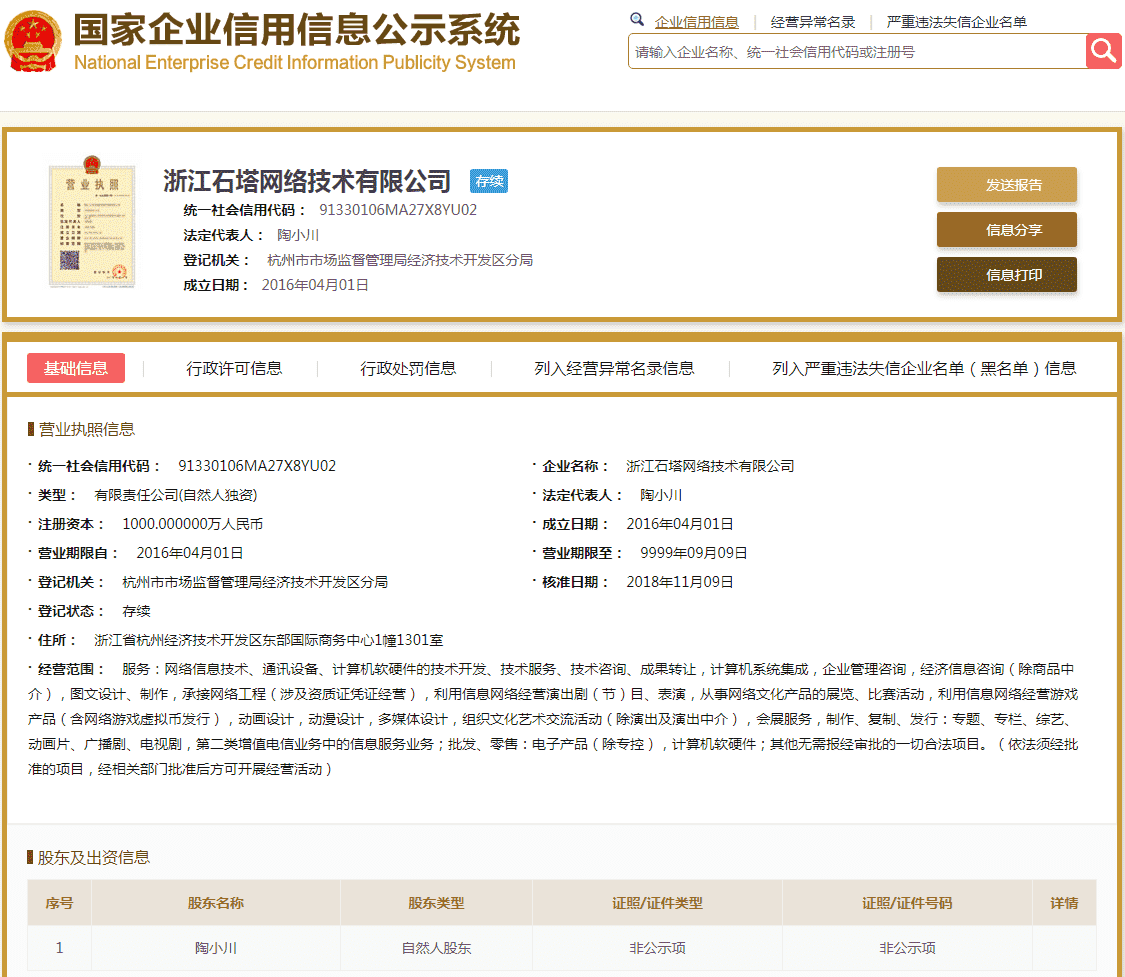Switch to the 基础信息 tab
This screenshot has height=977, width=1125.
click(76, 368)
